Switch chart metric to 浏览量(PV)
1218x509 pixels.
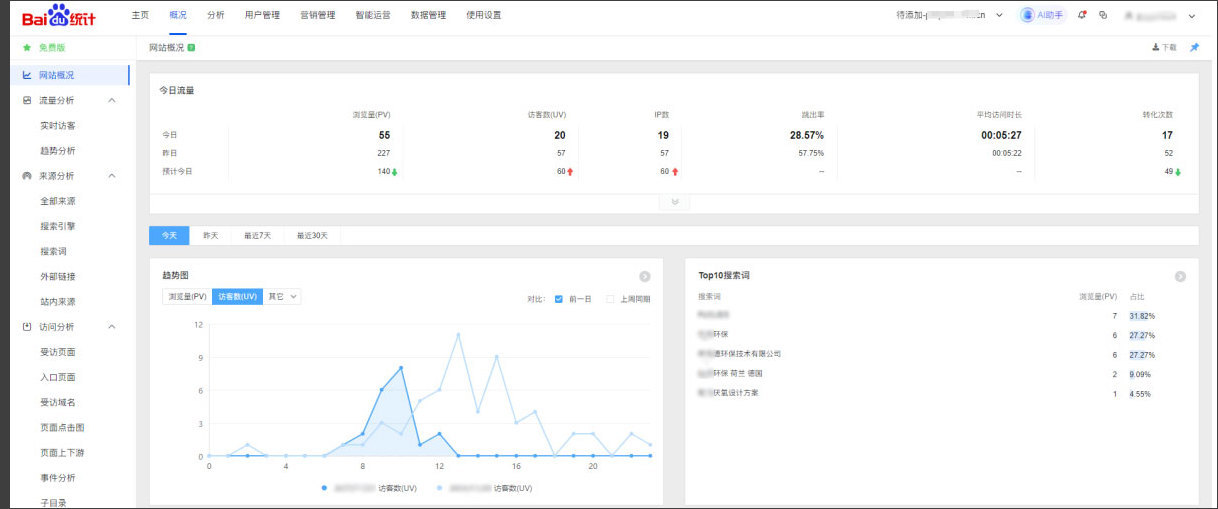pyautogui.click(x=187, y=296)
